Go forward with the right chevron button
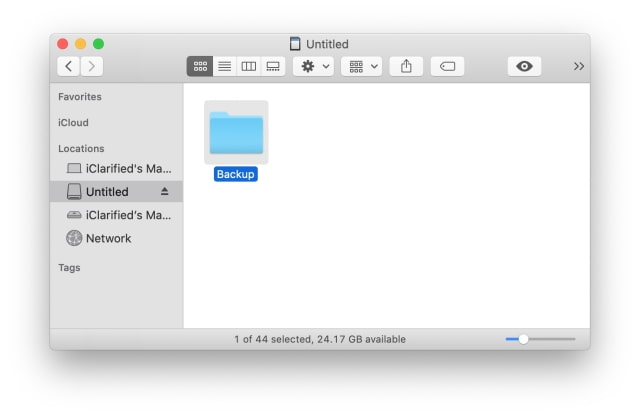Screen dimensions: 640x416 (x=92, y=66)
